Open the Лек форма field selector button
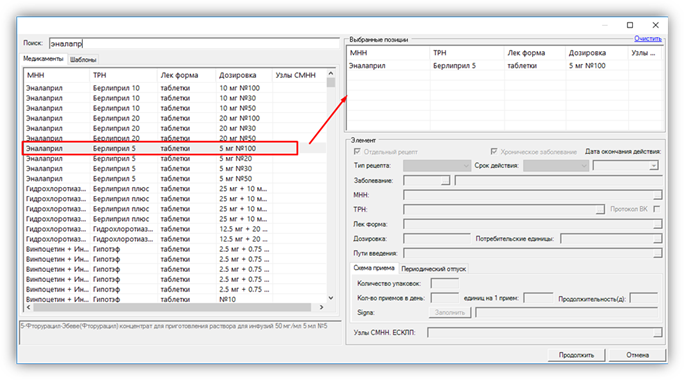684x380 pixels. coord(657,224)
